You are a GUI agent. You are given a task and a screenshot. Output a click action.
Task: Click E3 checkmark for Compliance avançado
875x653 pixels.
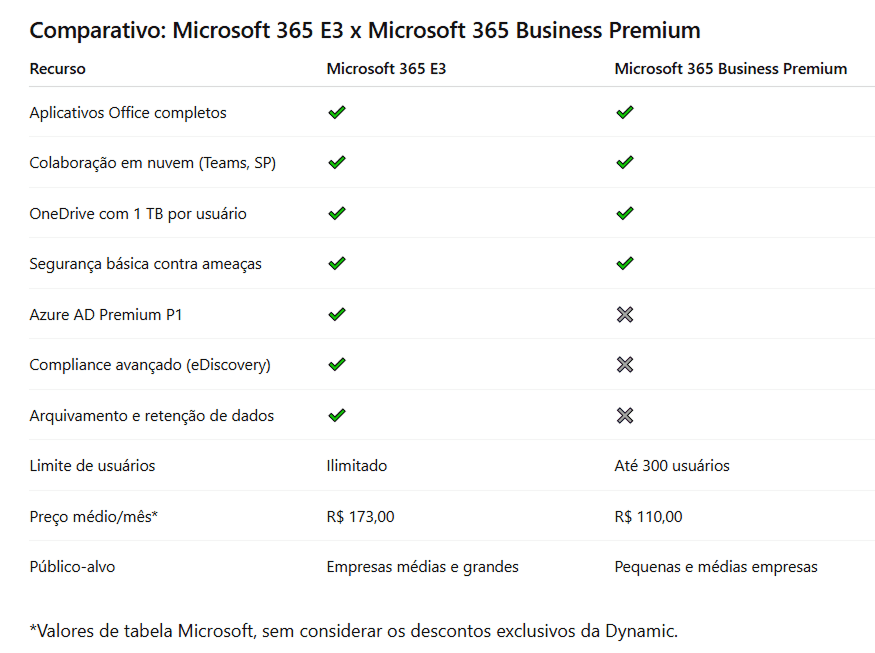337,364
